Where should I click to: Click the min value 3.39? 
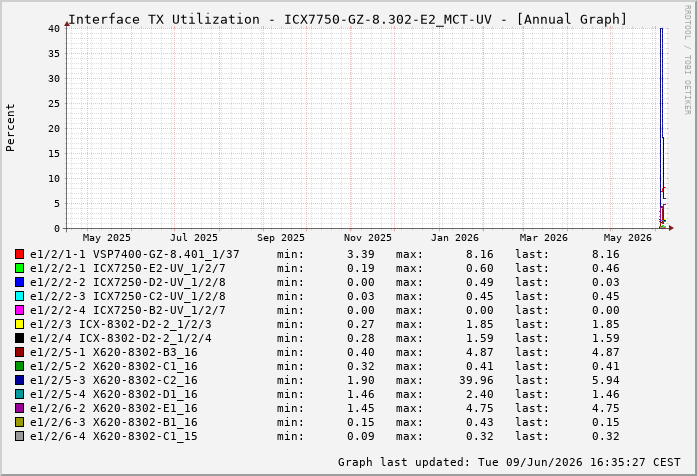click(361, 254)
